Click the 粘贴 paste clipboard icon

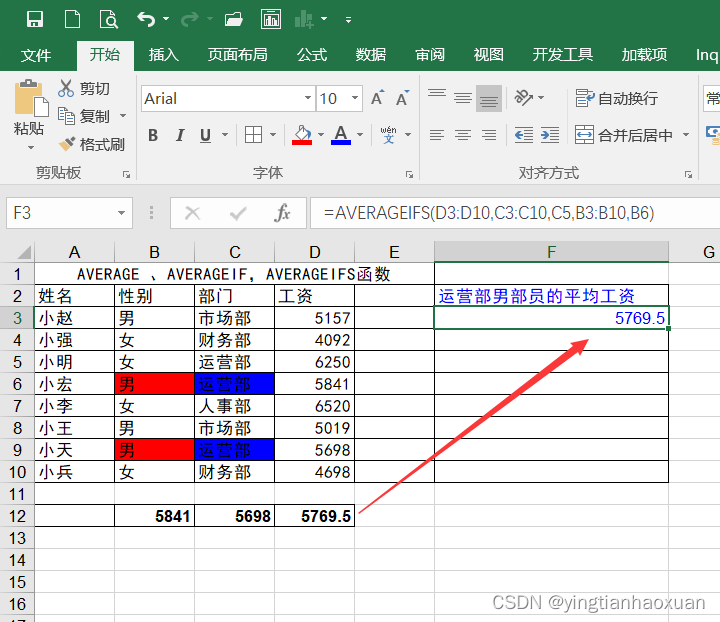(30, 98)
